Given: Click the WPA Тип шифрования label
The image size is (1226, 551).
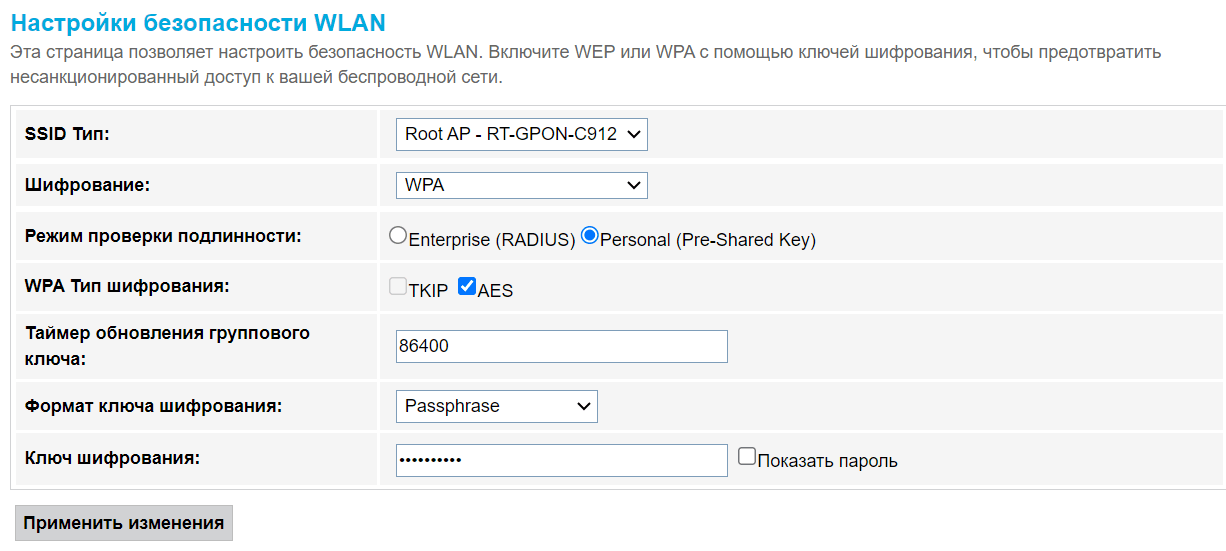Looking at the screenshot, I should 126,287.
